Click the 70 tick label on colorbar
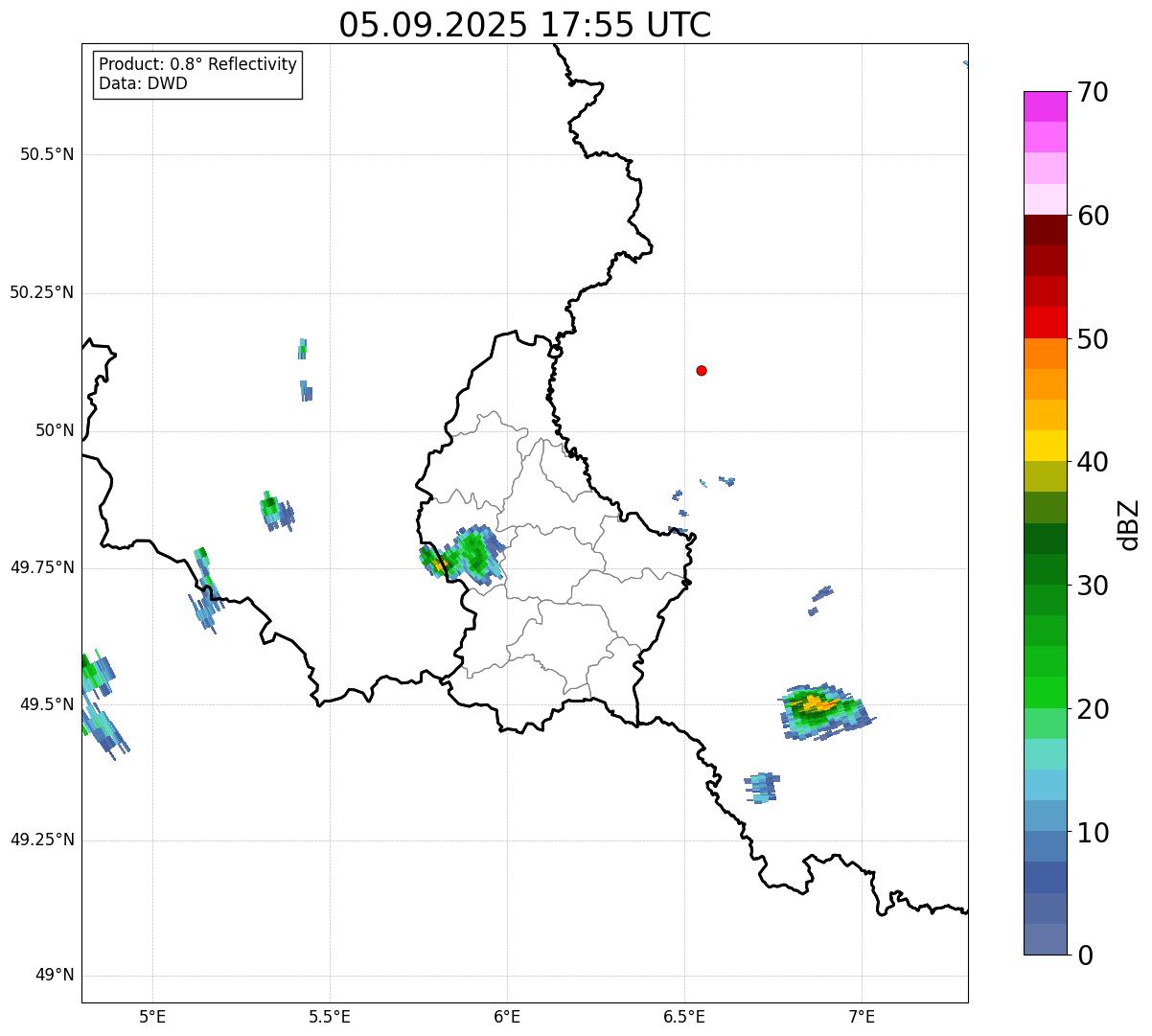This screenshot has height=1036, width=1152. pos(1093,93)
